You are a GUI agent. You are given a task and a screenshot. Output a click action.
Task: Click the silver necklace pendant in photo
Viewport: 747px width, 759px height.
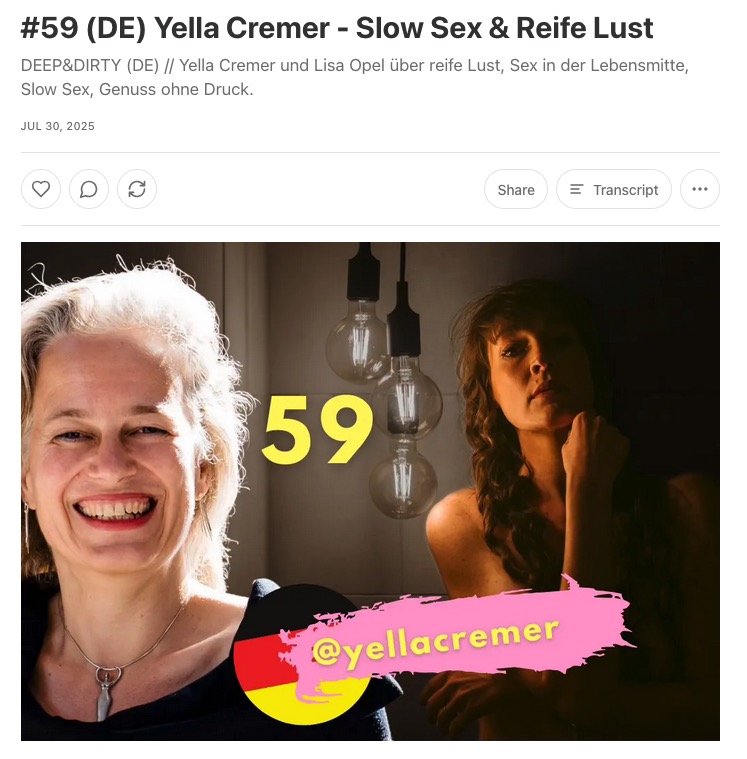pos(106,693)
